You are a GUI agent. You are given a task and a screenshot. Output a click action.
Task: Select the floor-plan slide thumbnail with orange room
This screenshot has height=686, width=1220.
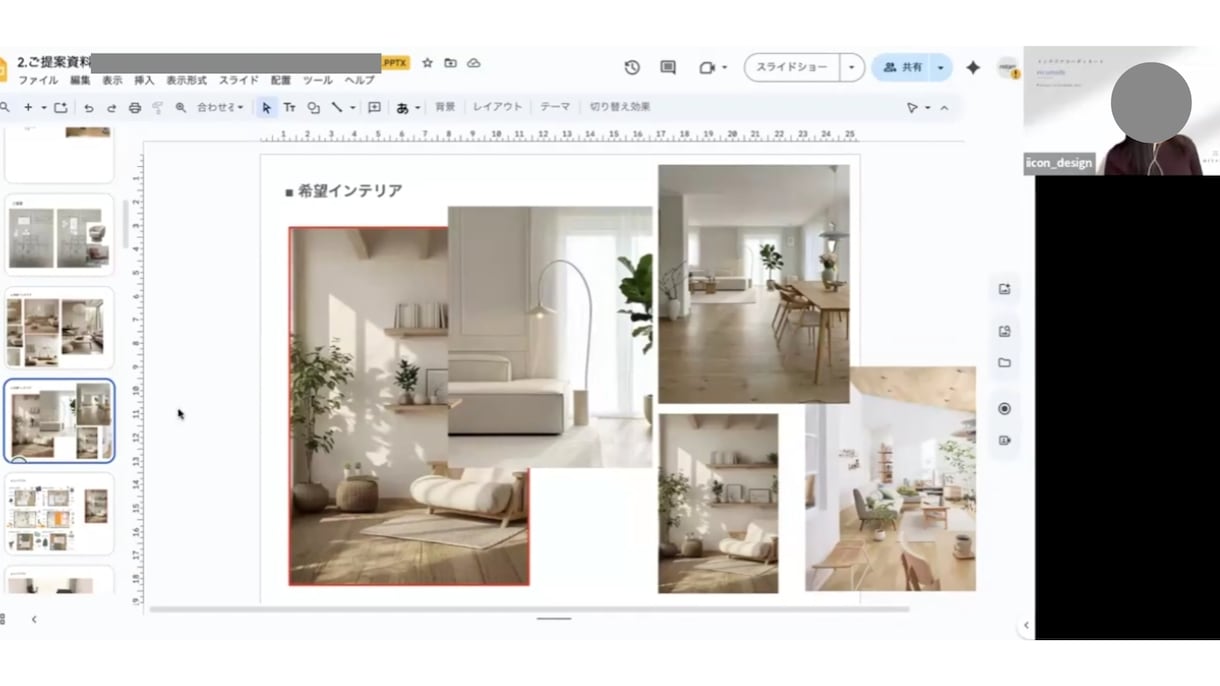[x=59, y=514]
